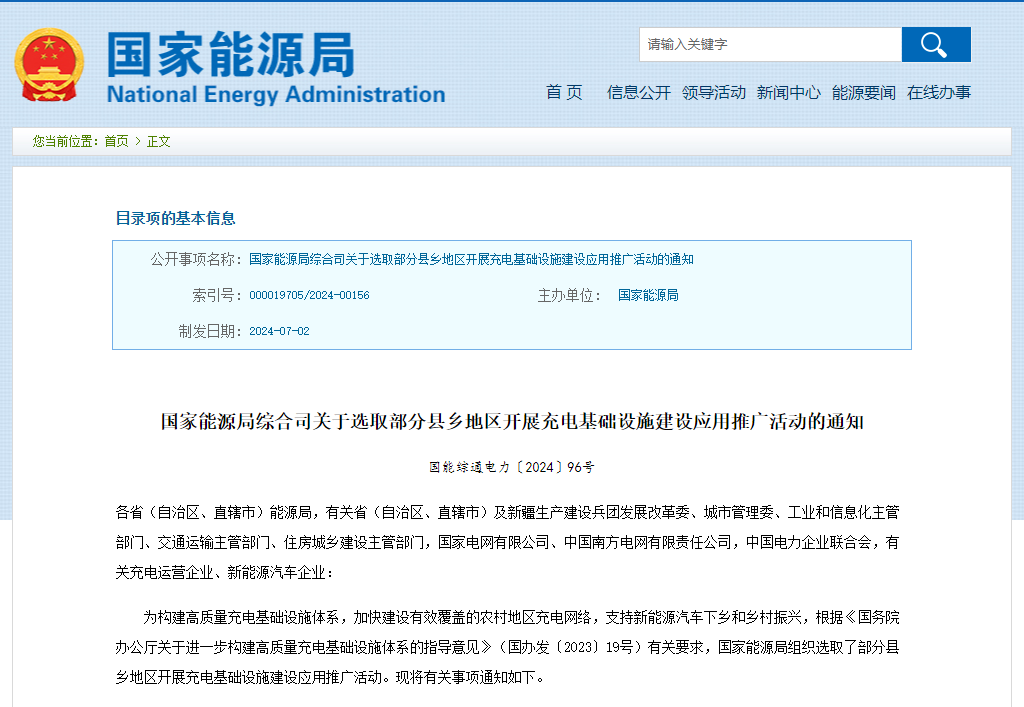Open the 能源要闻 navigation item
Image resolution: width=1024 pixels, height=707 pixels.
click(864, 92)
